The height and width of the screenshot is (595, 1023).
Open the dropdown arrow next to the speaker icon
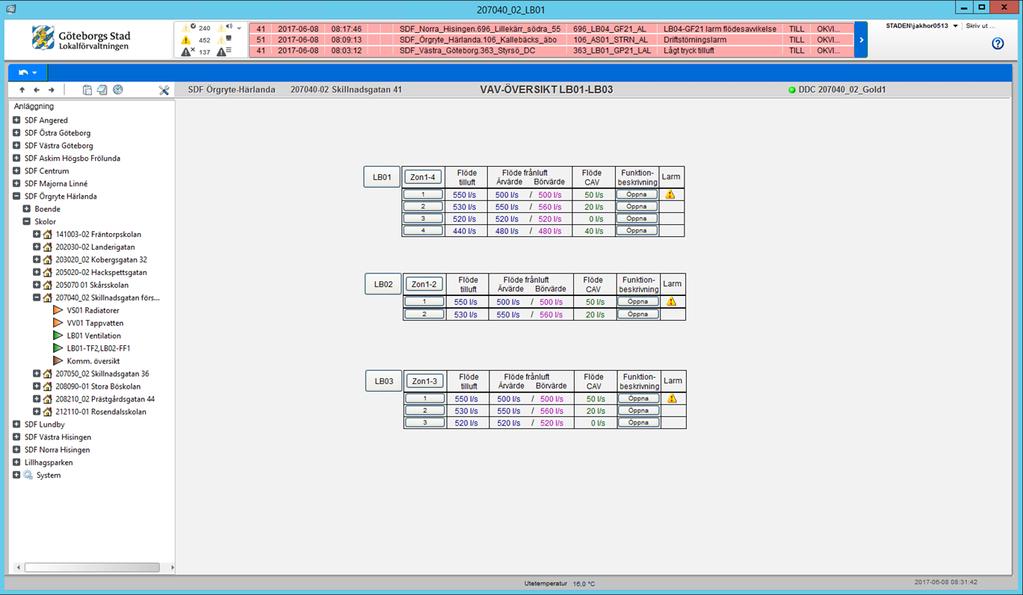(x=239, y=28)
